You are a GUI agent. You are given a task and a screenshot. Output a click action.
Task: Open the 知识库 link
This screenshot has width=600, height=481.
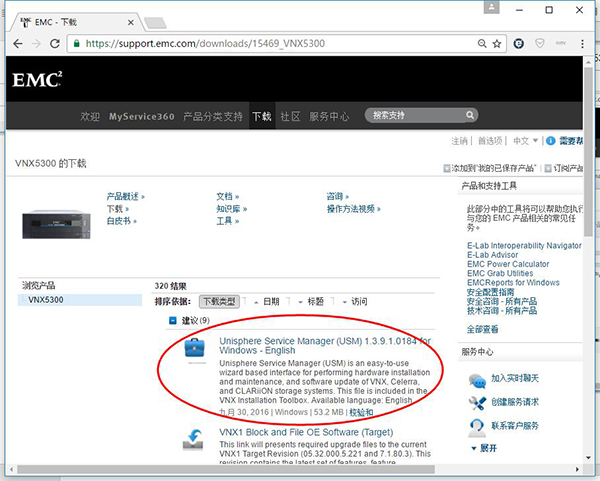(232, 209)
